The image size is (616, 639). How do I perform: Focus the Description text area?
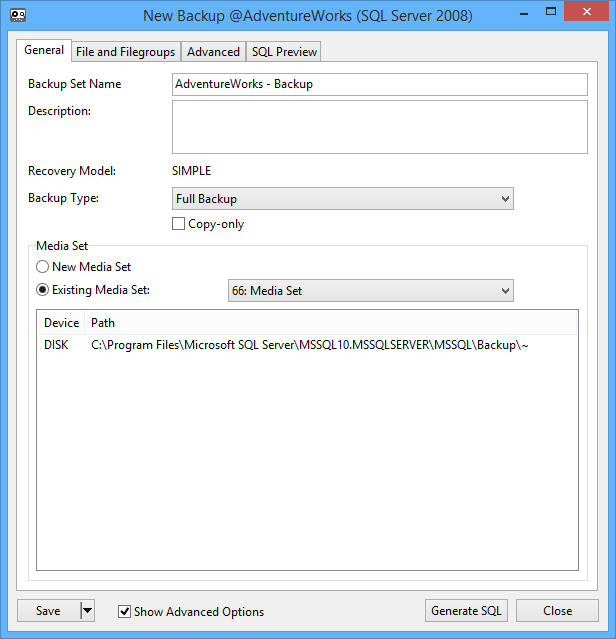click(x=380, y=127)
